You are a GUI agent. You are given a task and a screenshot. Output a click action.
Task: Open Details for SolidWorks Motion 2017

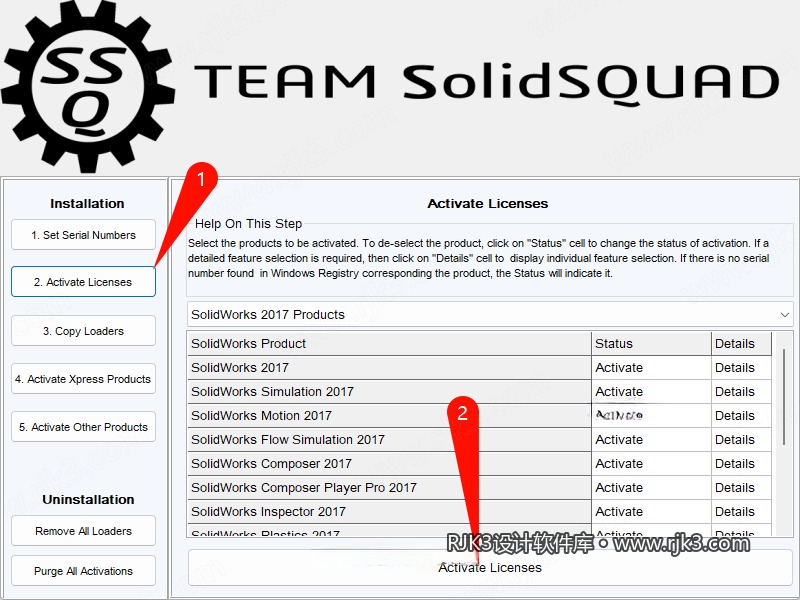tap(741, 415)
